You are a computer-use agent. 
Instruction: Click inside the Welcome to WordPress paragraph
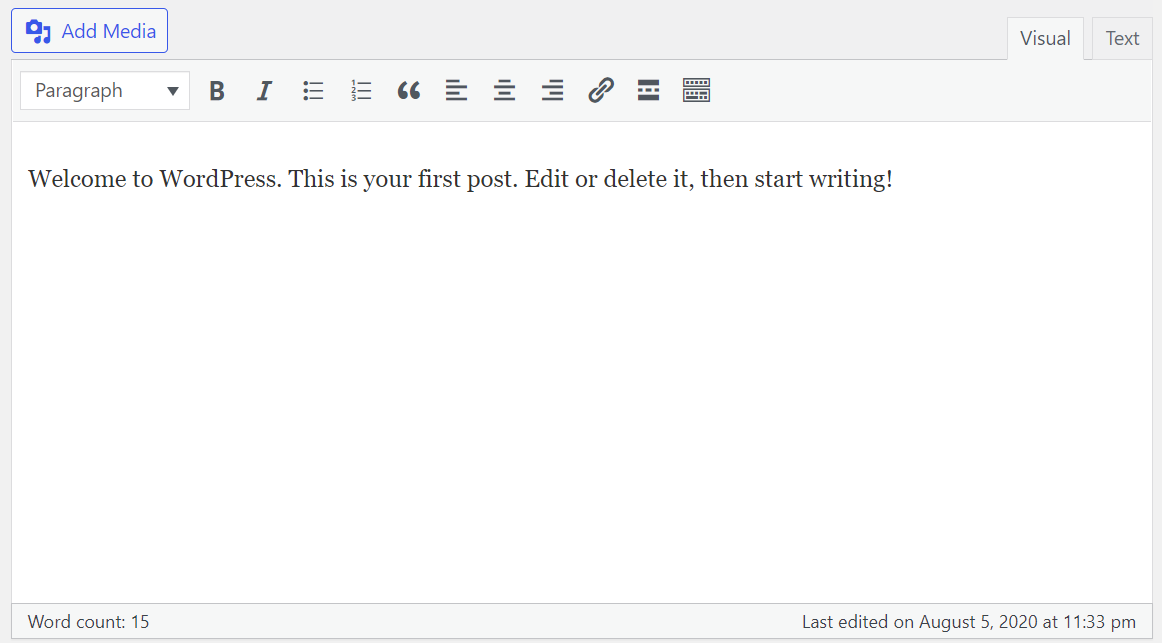460,179
